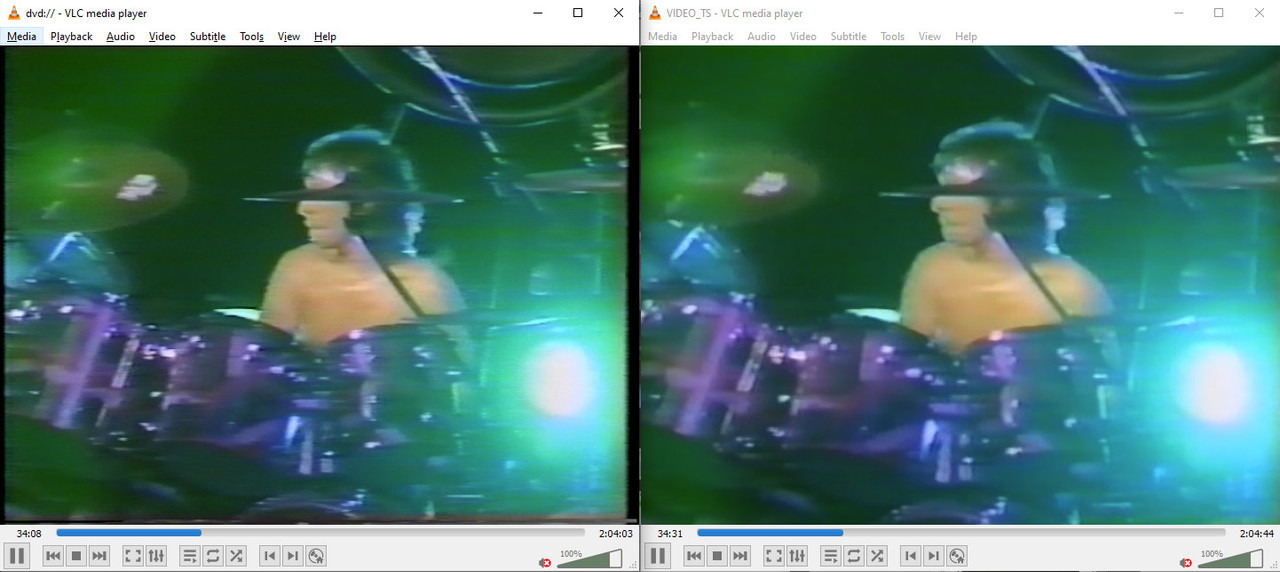
Task: Go to previous chapter in VIDEO_TS window
Action: tap(910, 556)
